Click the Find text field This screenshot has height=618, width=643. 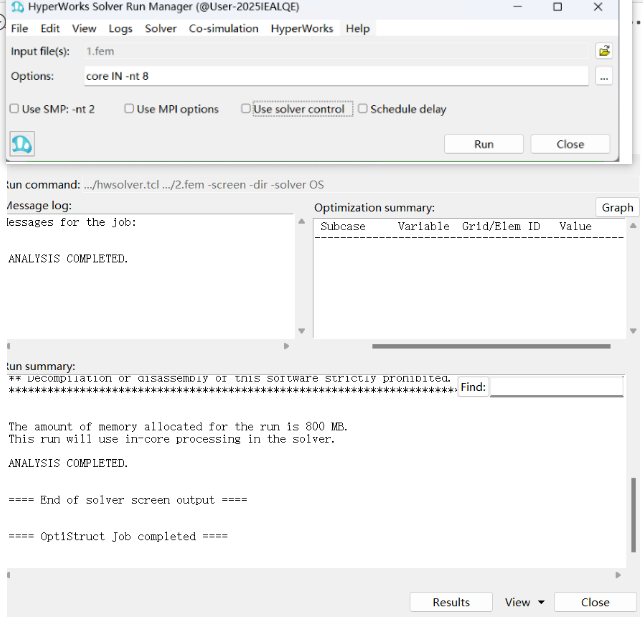click(x=557, y=387)
